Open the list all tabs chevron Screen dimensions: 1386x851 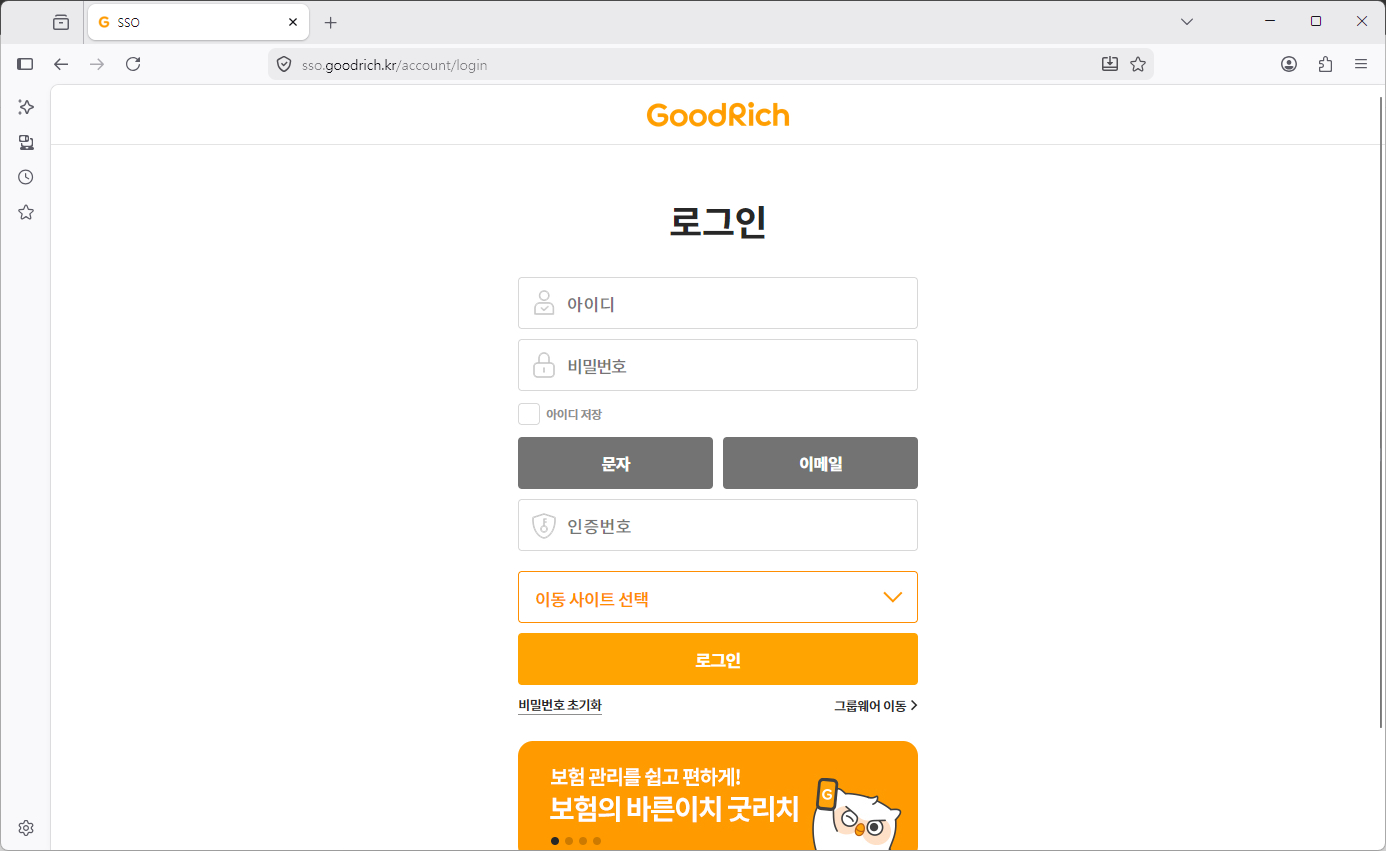(1187, 22)
